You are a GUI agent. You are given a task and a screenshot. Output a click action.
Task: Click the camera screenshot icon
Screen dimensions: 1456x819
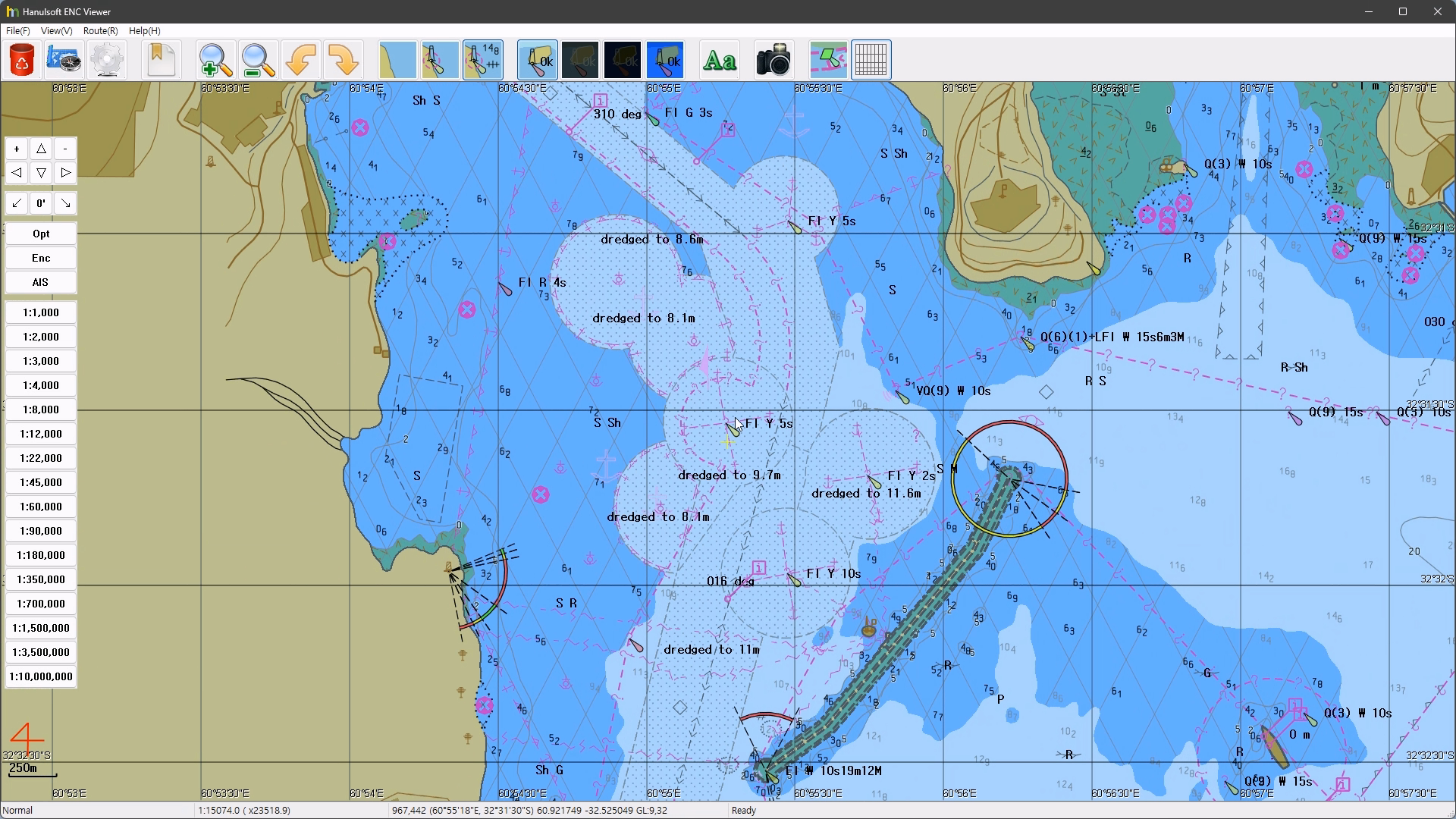tap(773, 60)
